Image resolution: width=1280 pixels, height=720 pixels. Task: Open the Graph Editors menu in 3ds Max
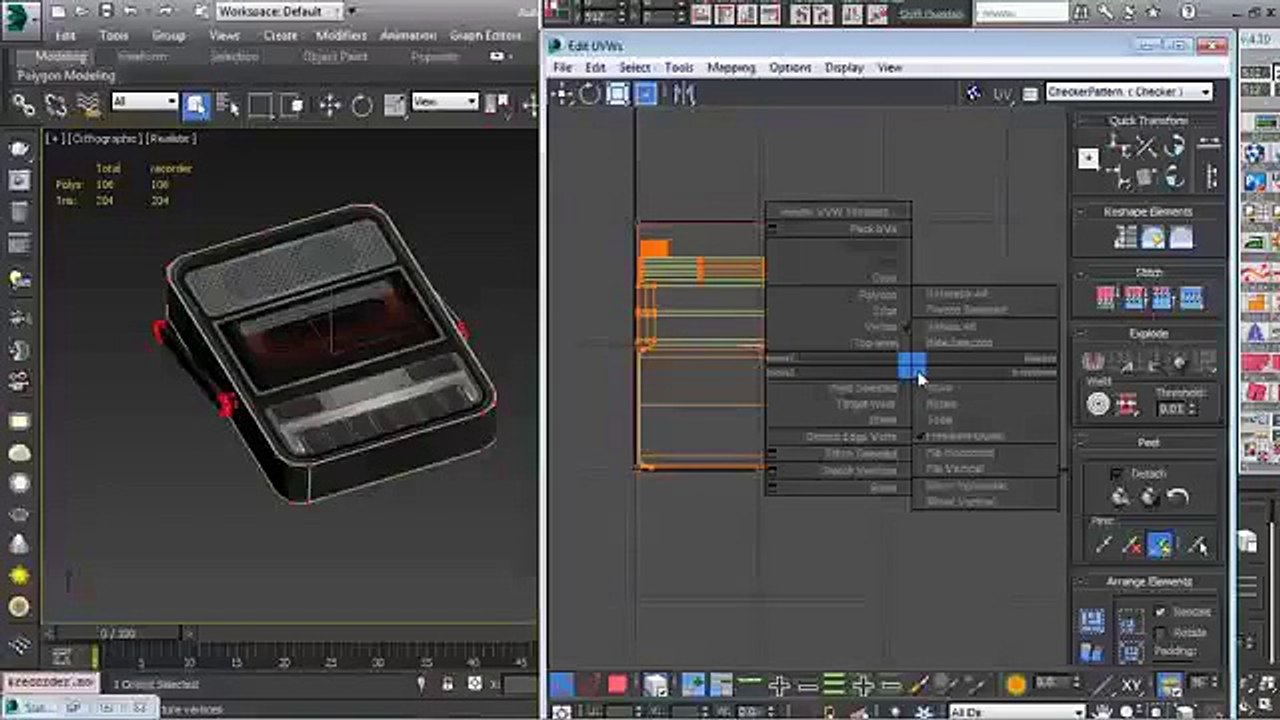coord(486,35)
